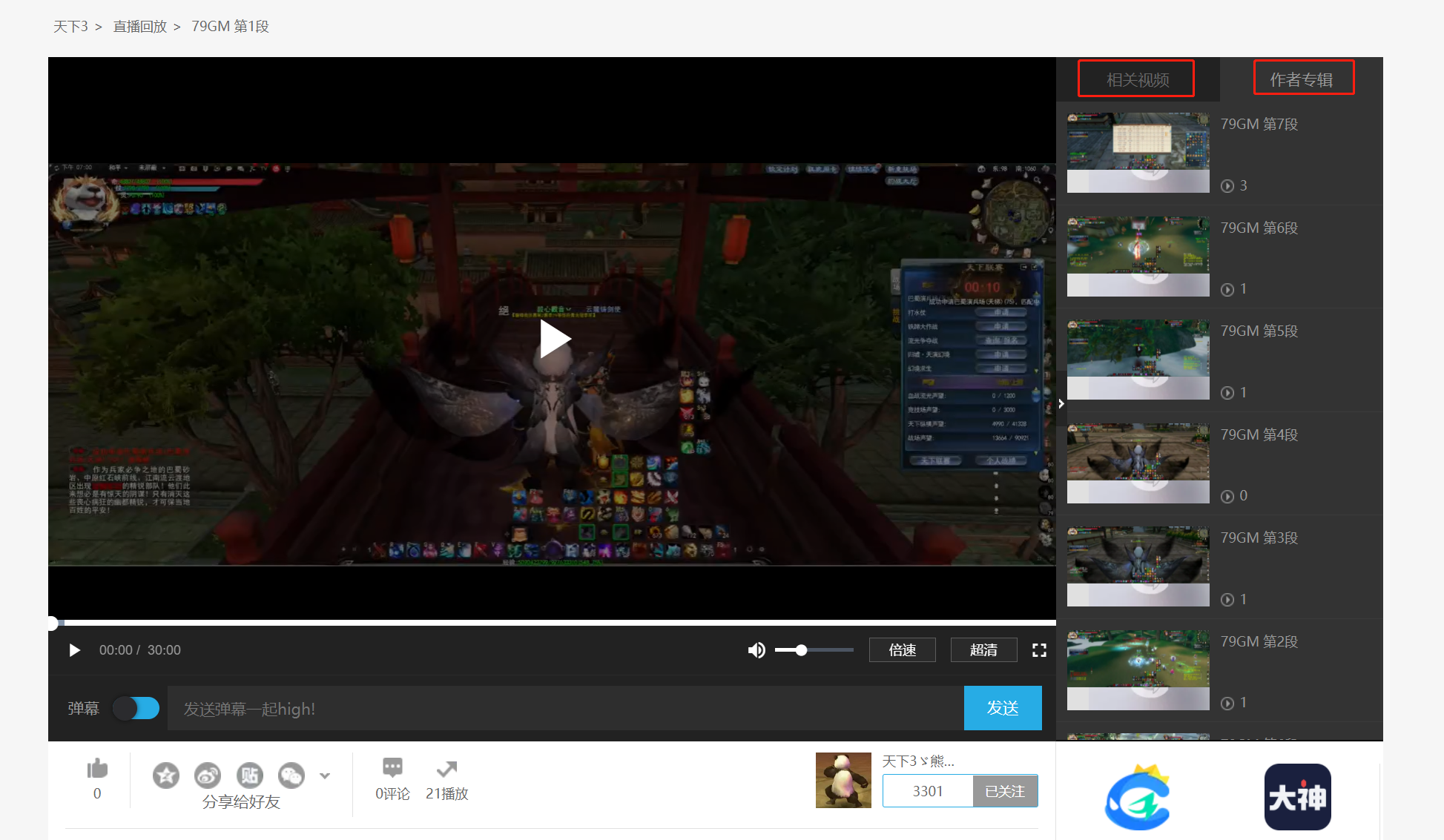This screenshot has width=1444, height=840.
Task: Open the 79GM 第4段 video title
Action: pos(1259,434)
